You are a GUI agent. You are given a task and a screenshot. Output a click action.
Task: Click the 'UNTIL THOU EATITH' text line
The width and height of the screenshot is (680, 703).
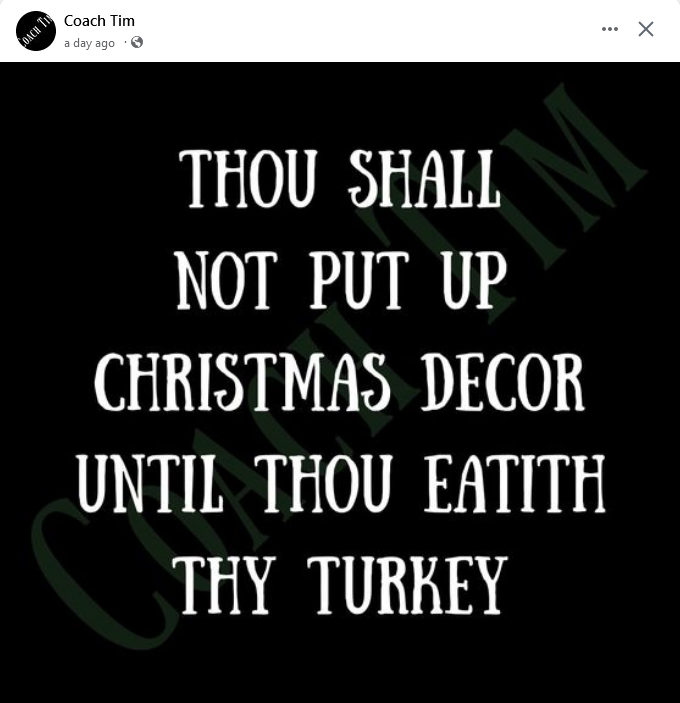click(341, 483)
